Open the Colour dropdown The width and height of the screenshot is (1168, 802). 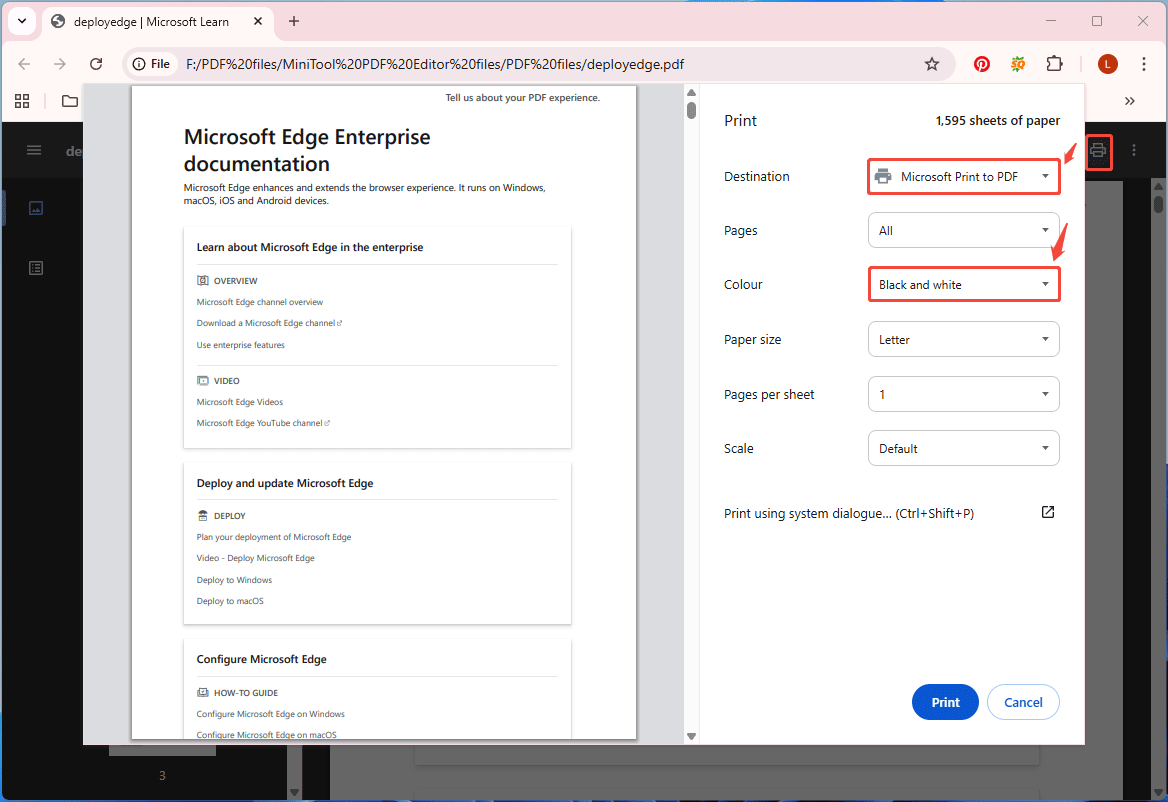click(x=963, y=285)
